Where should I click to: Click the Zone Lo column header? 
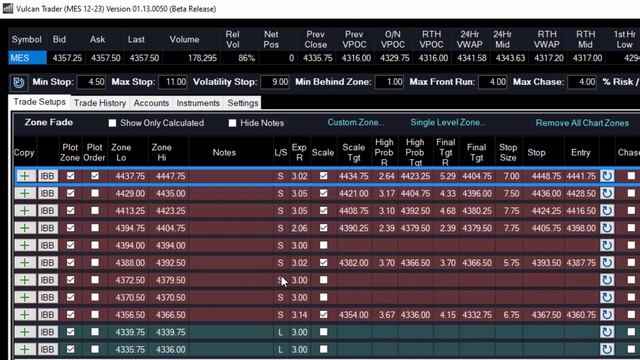pyautogui.click(x=121, y=152)
